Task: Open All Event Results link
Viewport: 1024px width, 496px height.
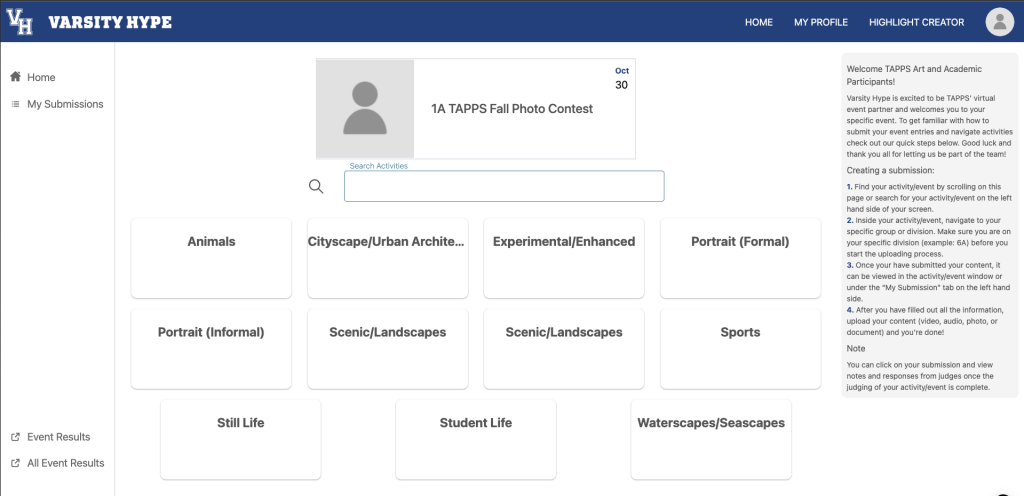Action: coord(66,463)
